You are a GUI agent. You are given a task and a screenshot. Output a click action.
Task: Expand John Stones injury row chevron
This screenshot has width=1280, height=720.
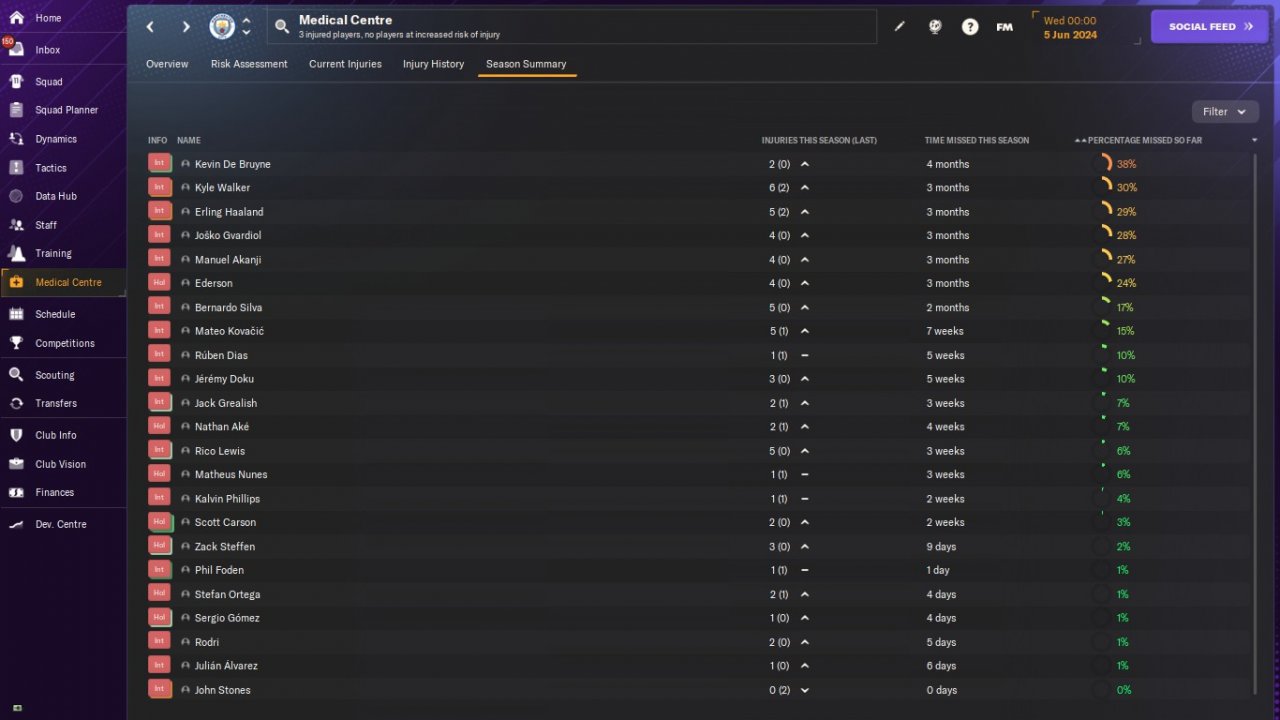click(x=805, y=690)
